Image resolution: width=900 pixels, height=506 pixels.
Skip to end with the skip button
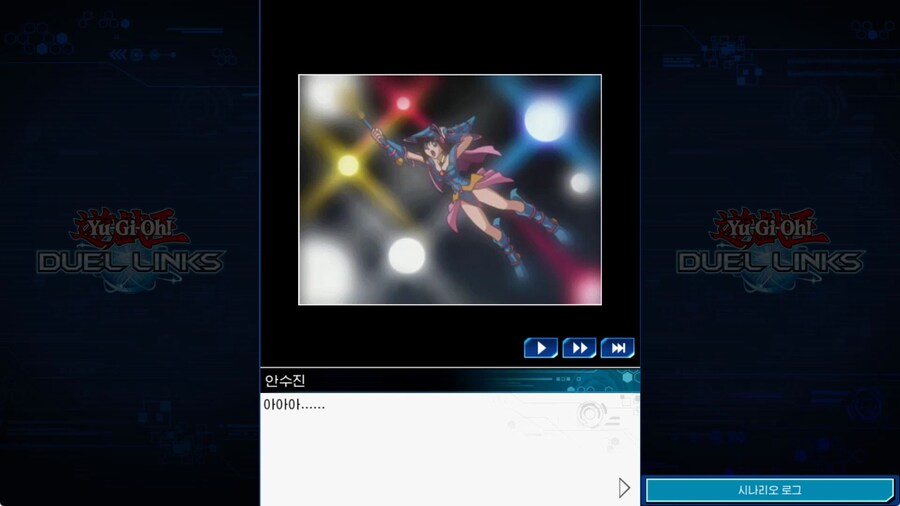(617, 348)
